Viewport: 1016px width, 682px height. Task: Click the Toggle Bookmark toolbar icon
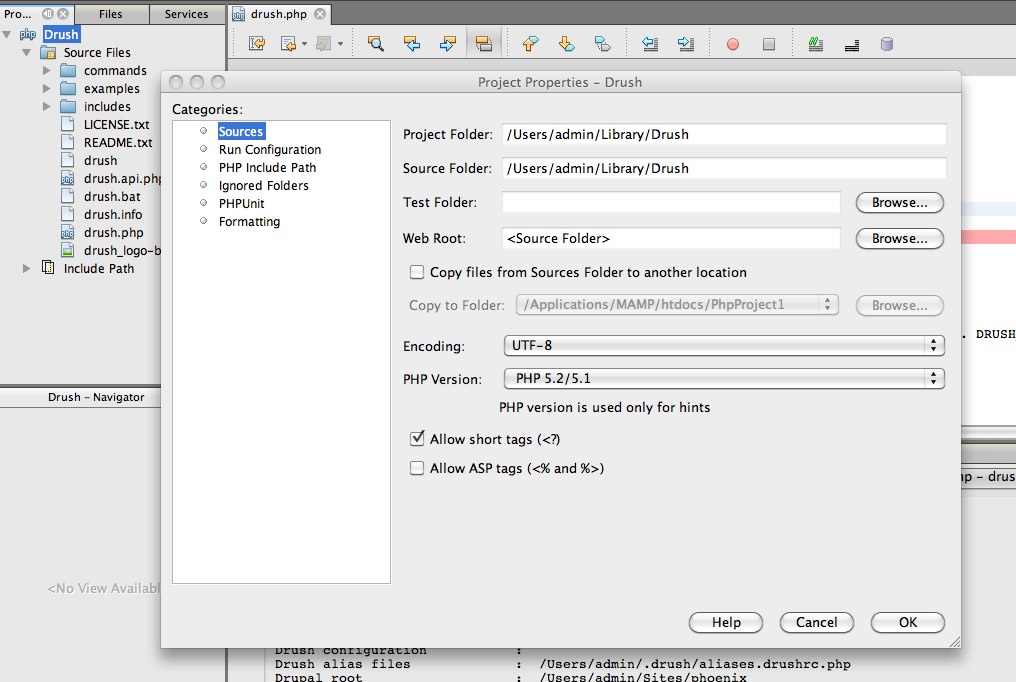point(603,43)
